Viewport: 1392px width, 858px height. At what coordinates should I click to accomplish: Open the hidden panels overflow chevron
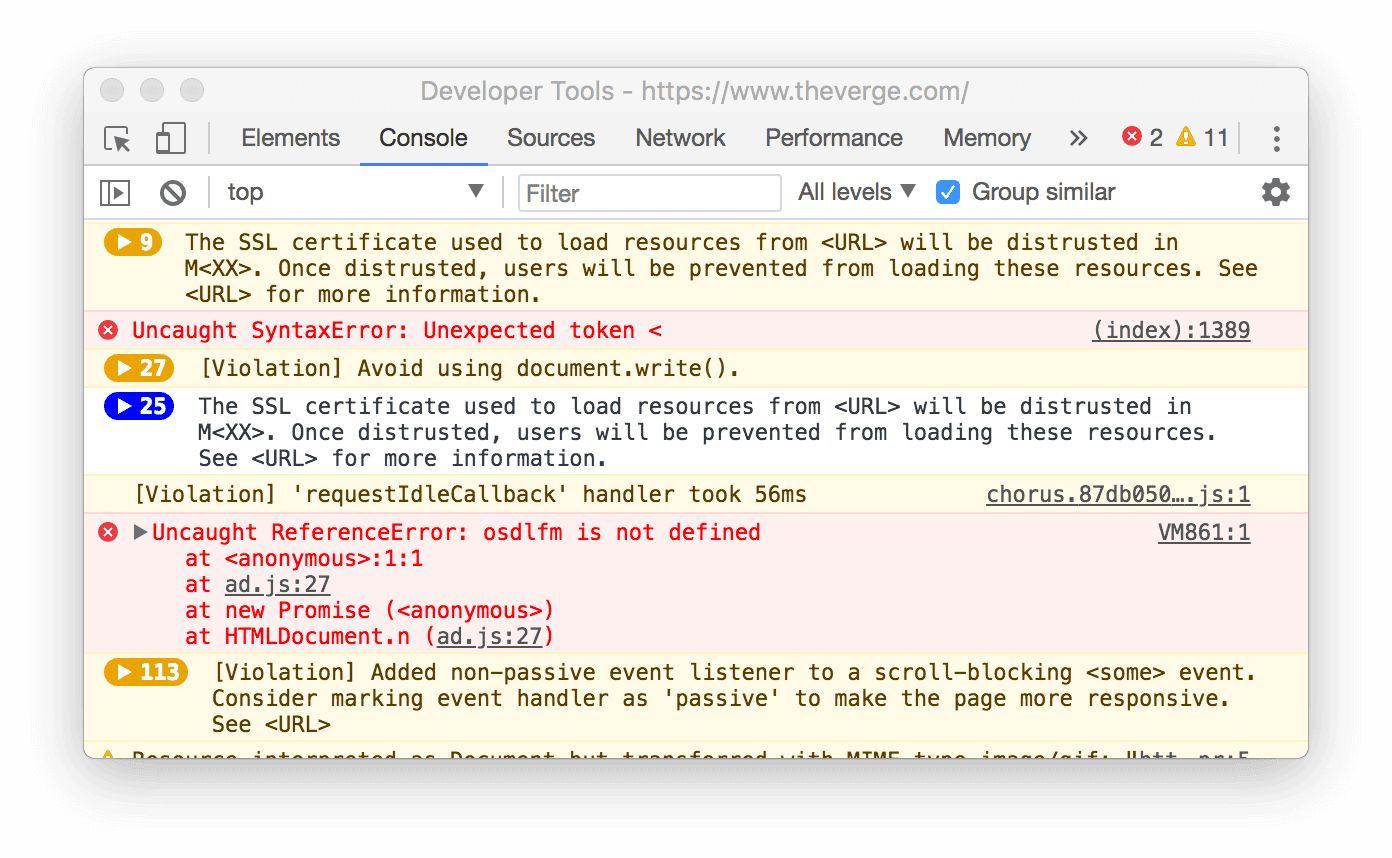1078,139
